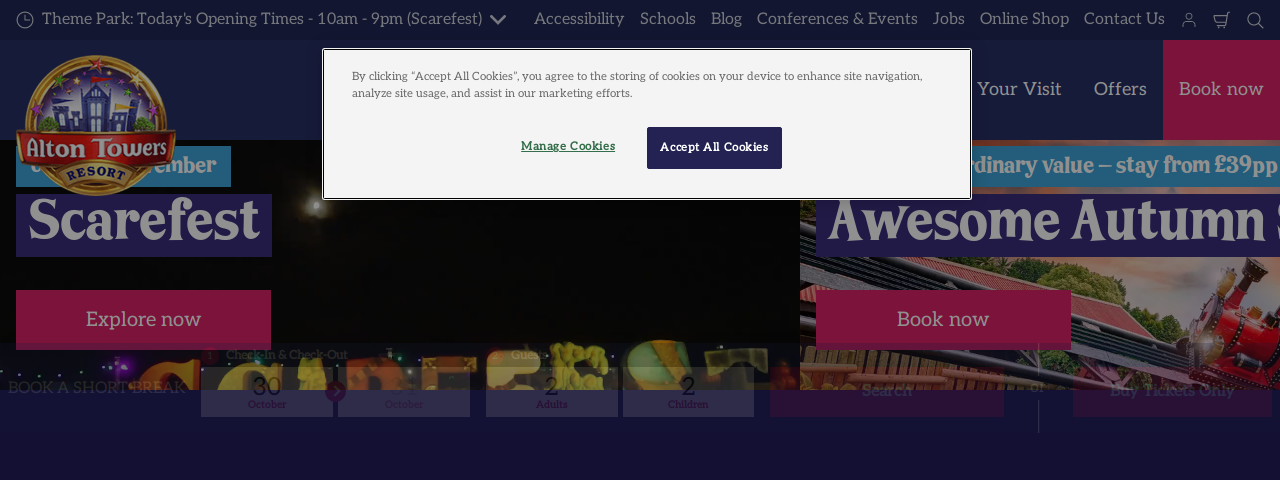Change the 2 Adults guest field
Screen dimensions: 1280x480
pyautogui.click(x=552, y=391)
